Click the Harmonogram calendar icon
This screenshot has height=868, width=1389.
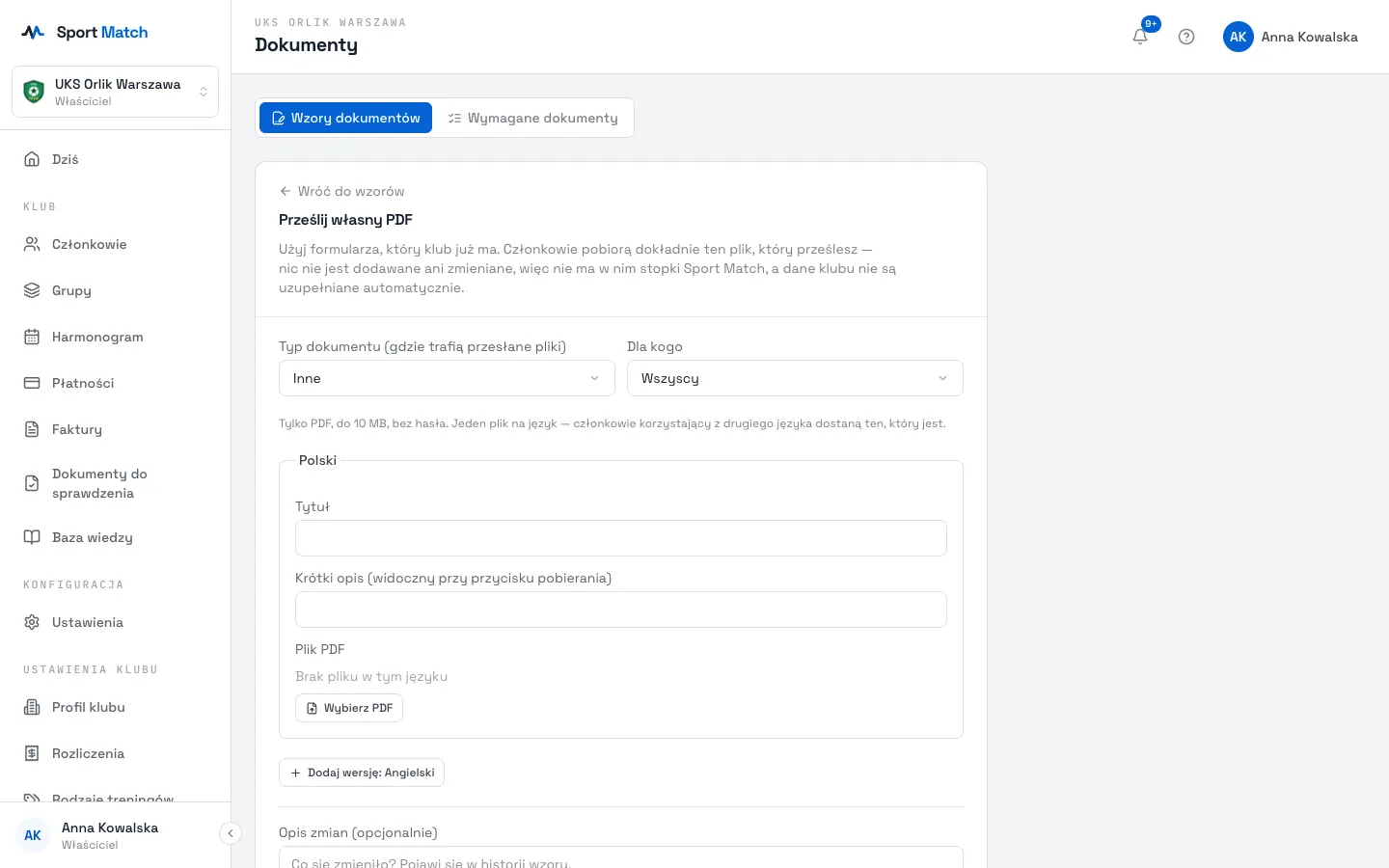coord(32,337)
